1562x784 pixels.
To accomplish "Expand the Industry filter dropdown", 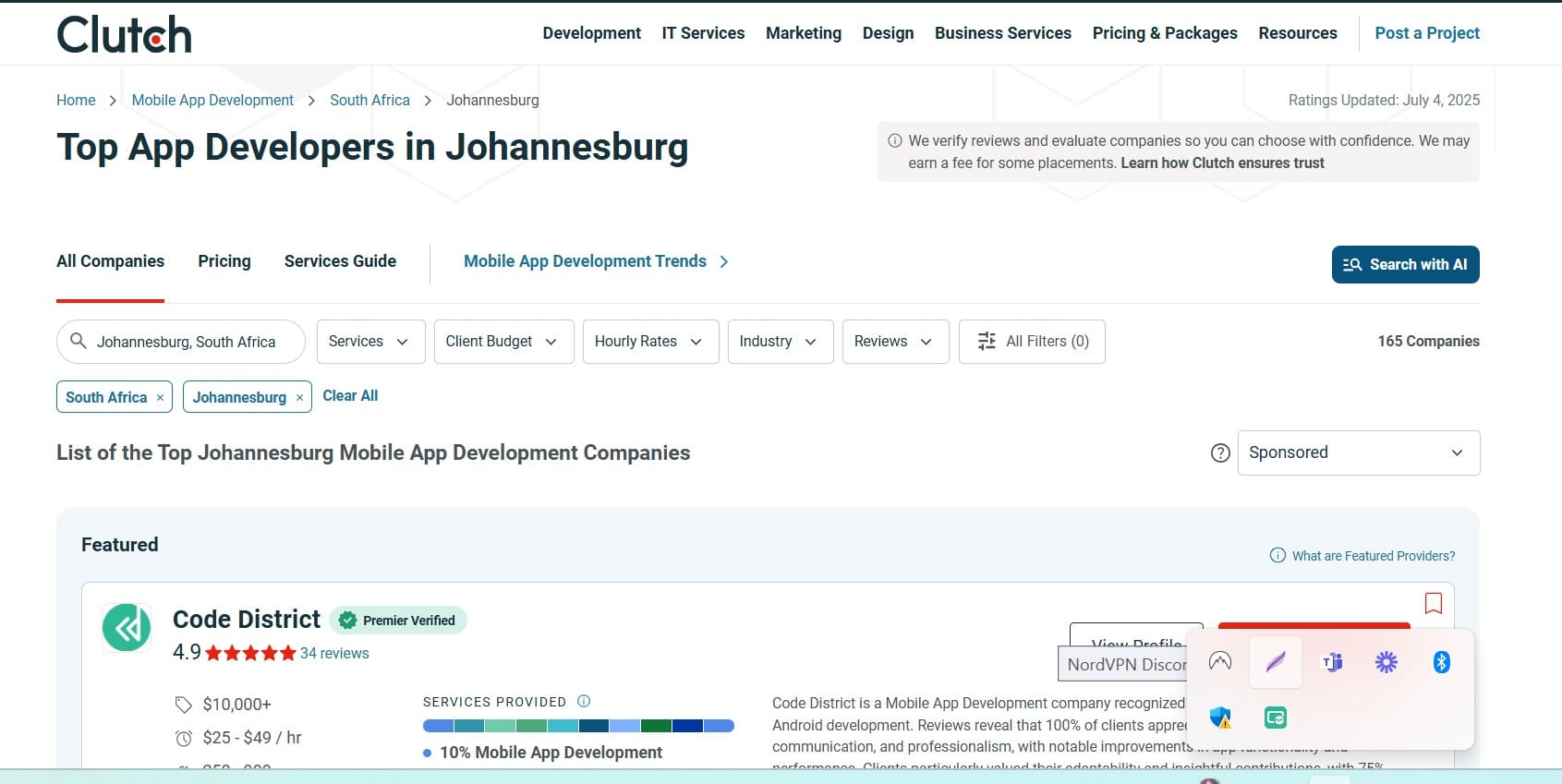I will (781, 342).
